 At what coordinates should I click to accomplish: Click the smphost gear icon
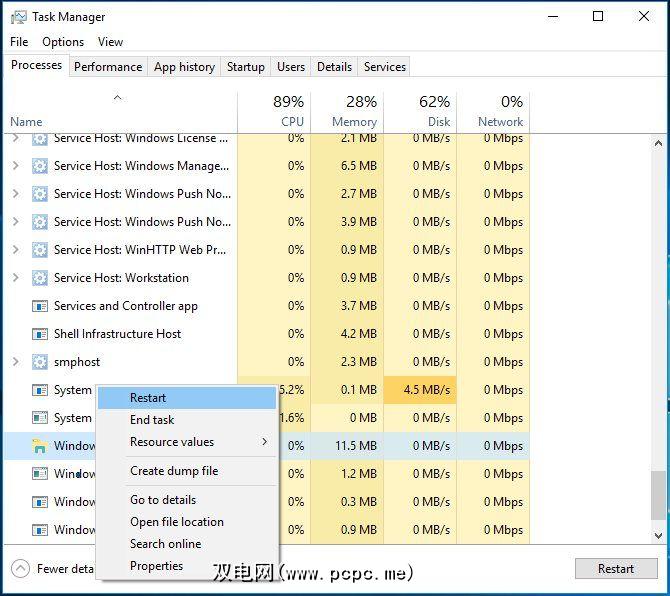coord(40,362)
